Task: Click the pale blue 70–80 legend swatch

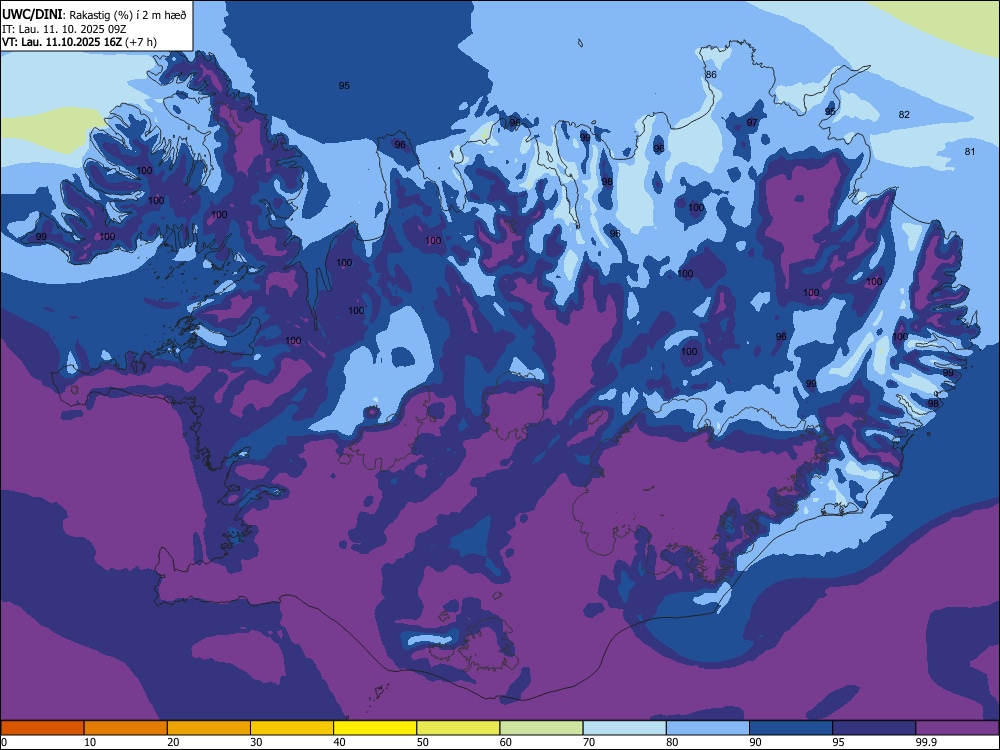Action: 624,728
